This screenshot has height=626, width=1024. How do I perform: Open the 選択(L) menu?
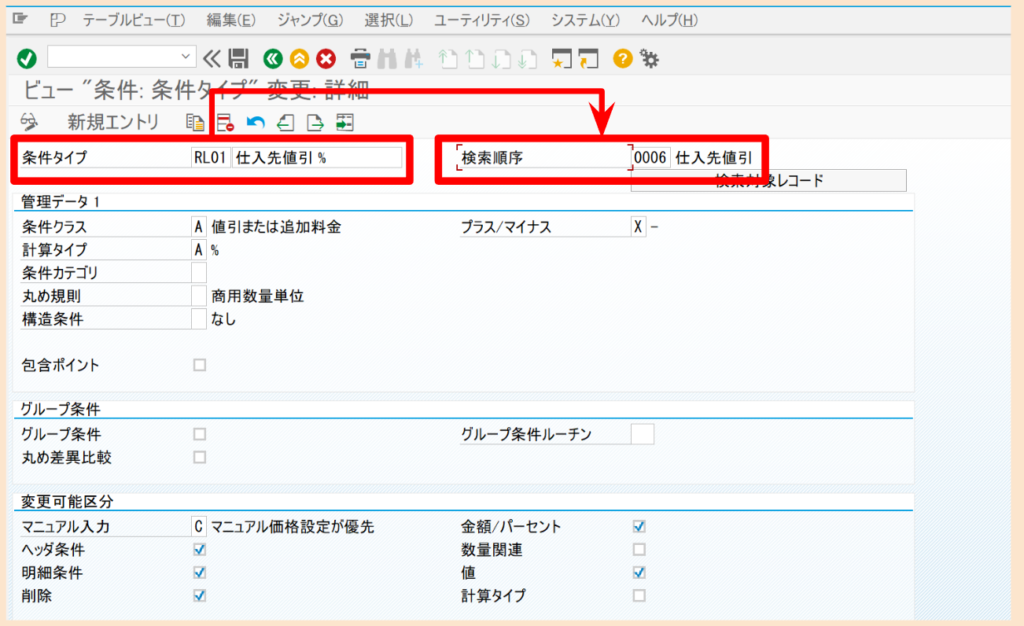(389, 20)
